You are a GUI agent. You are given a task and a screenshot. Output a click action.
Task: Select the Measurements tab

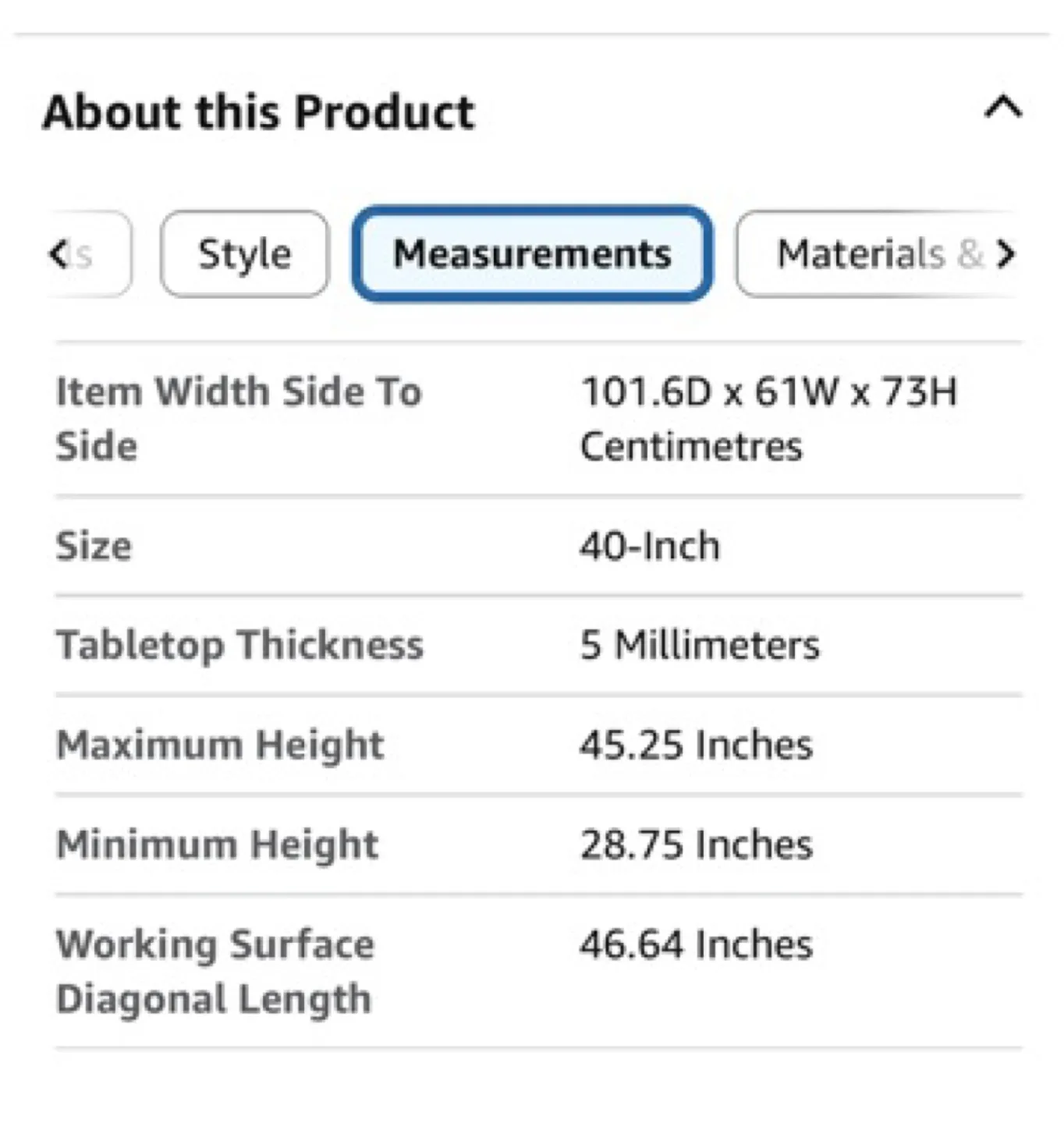[x=532, y=253]
